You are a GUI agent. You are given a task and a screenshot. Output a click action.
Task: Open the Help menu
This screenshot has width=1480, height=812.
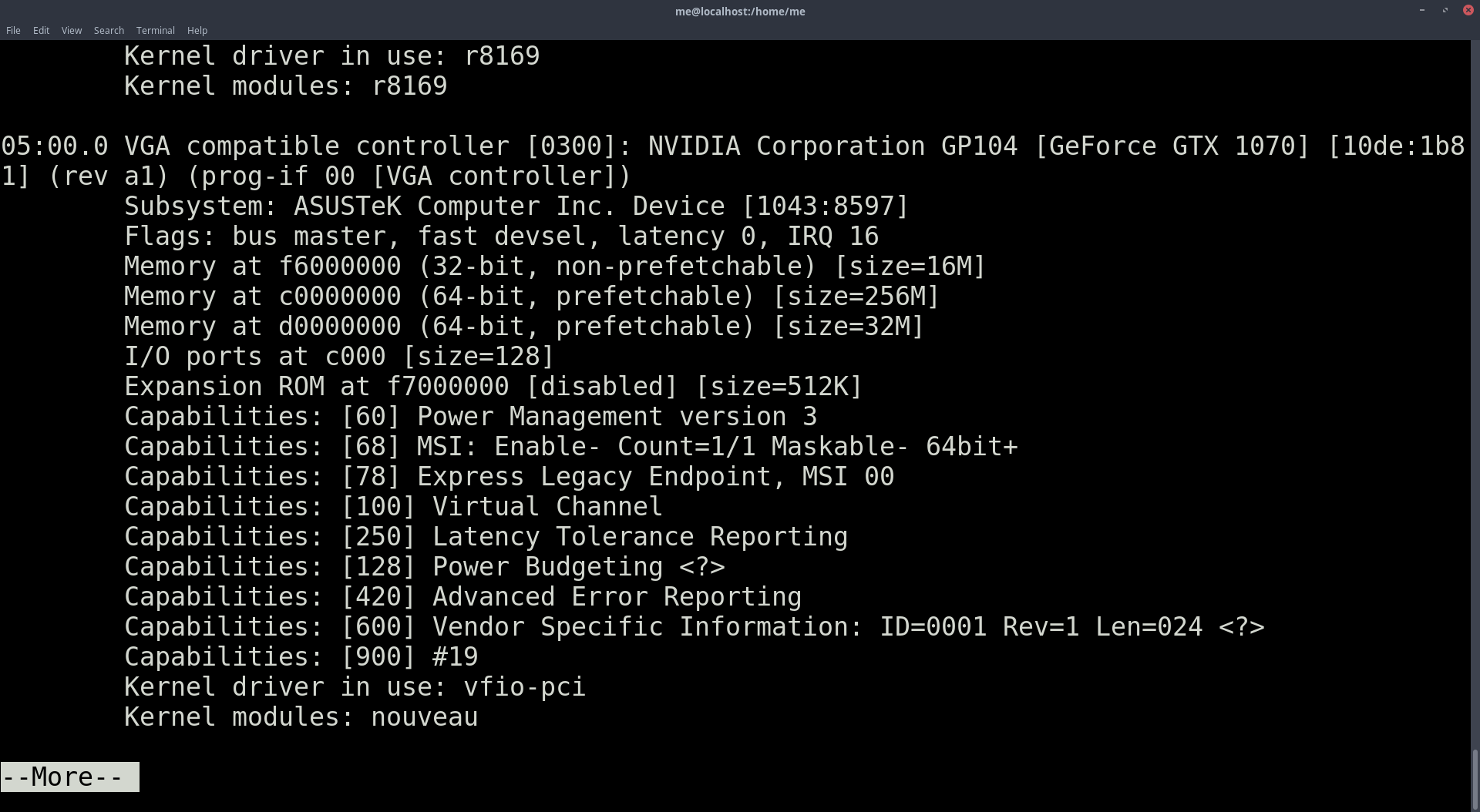(x=197, y=30)
